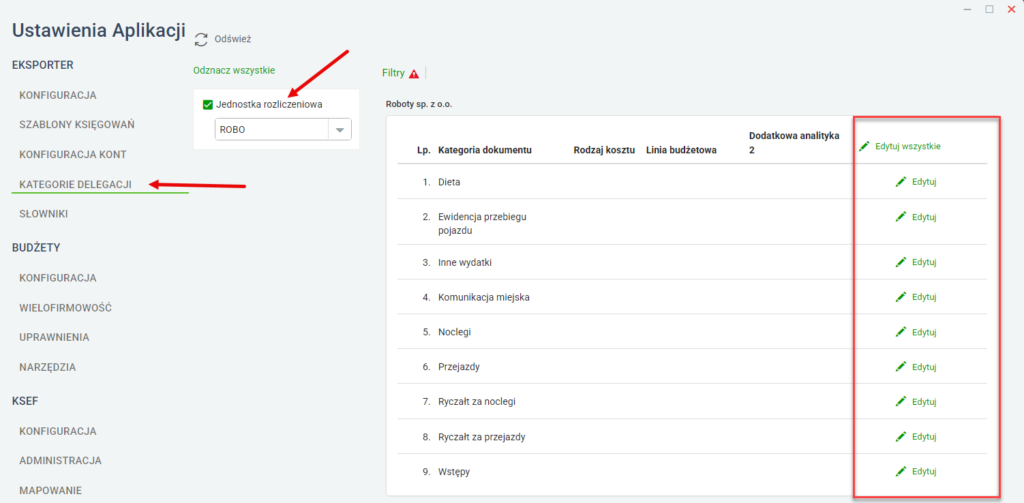
Task: Click the Odśwież label
Action: click(233, 39)
